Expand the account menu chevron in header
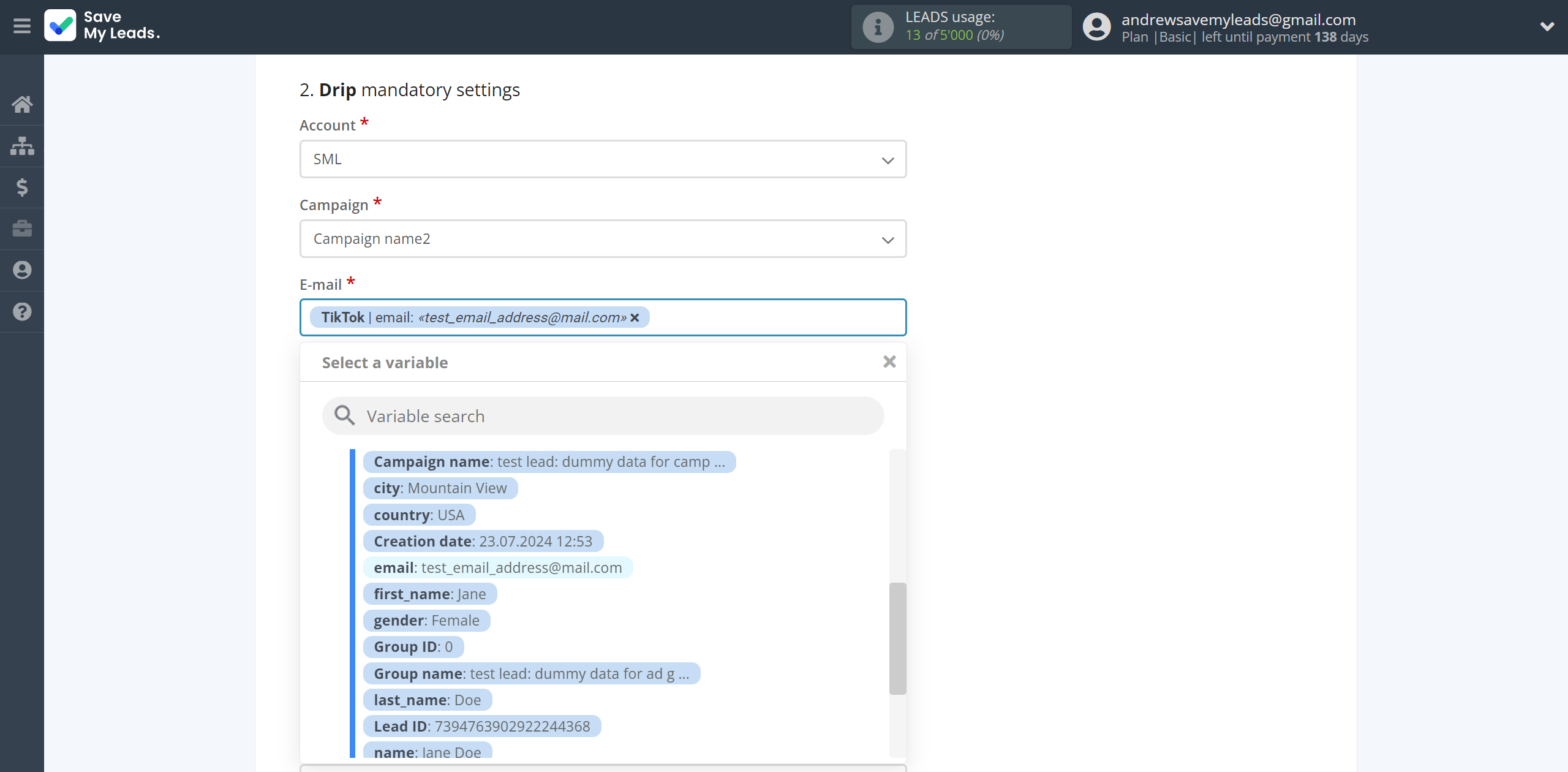Image resolution: width=1568 pixels, height=772 pixels. [1547, 26]
